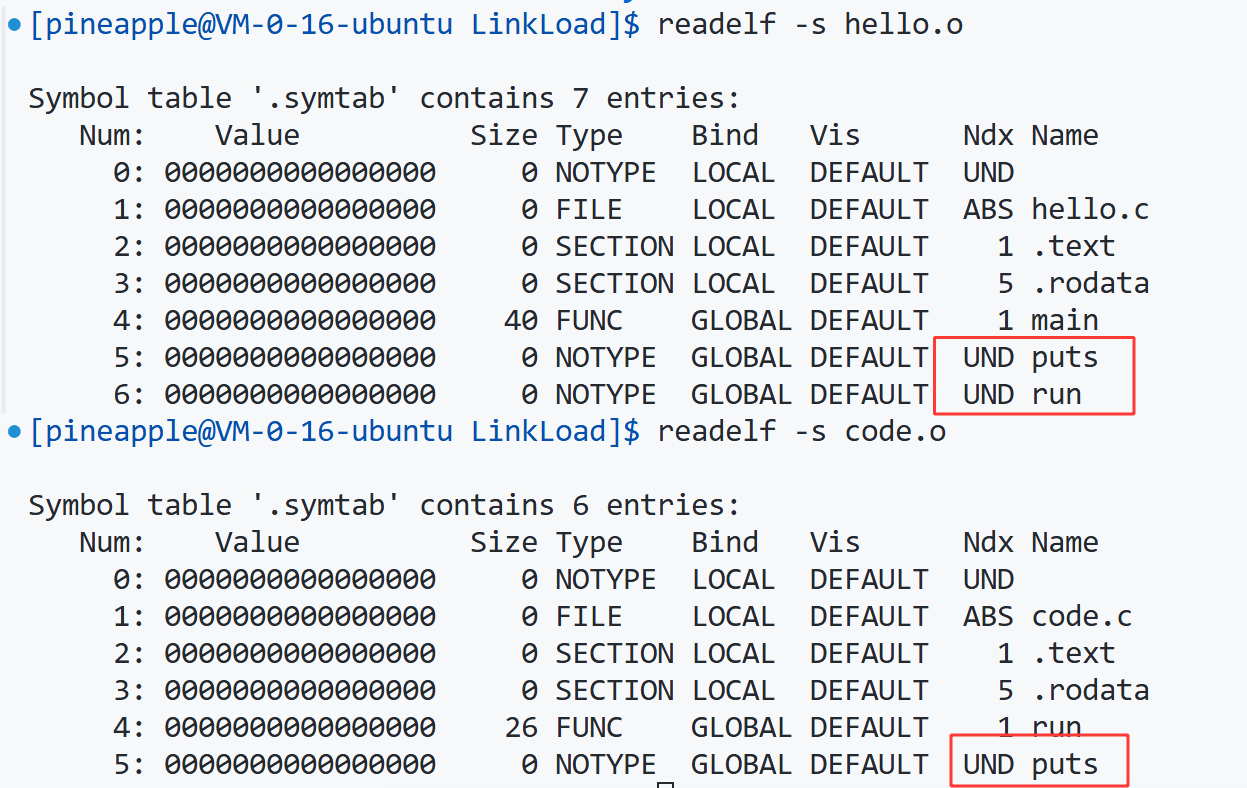Click the blue dot beside the hello.o command
Screen dimensions: 1247x788
click(13, 26)
